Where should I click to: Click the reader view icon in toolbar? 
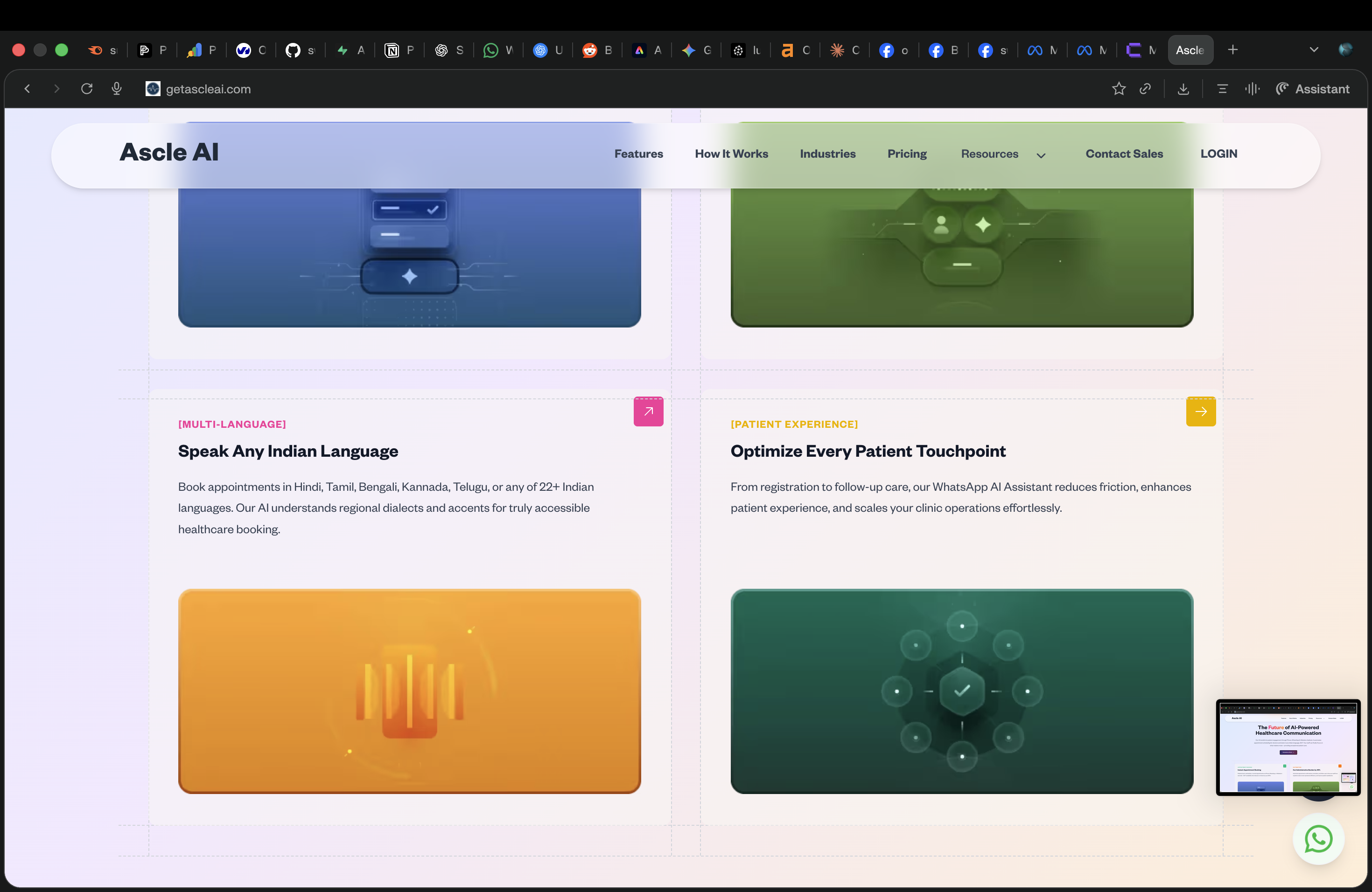click(x=1222, y=89)
